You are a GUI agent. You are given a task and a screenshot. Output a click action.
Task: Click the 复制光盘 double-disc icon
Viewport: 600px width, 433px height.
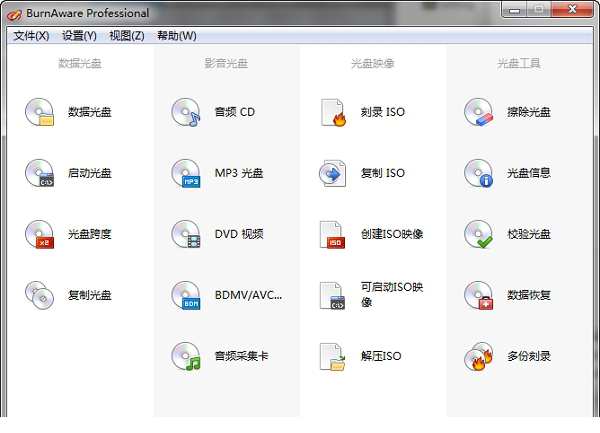[39, 295]
